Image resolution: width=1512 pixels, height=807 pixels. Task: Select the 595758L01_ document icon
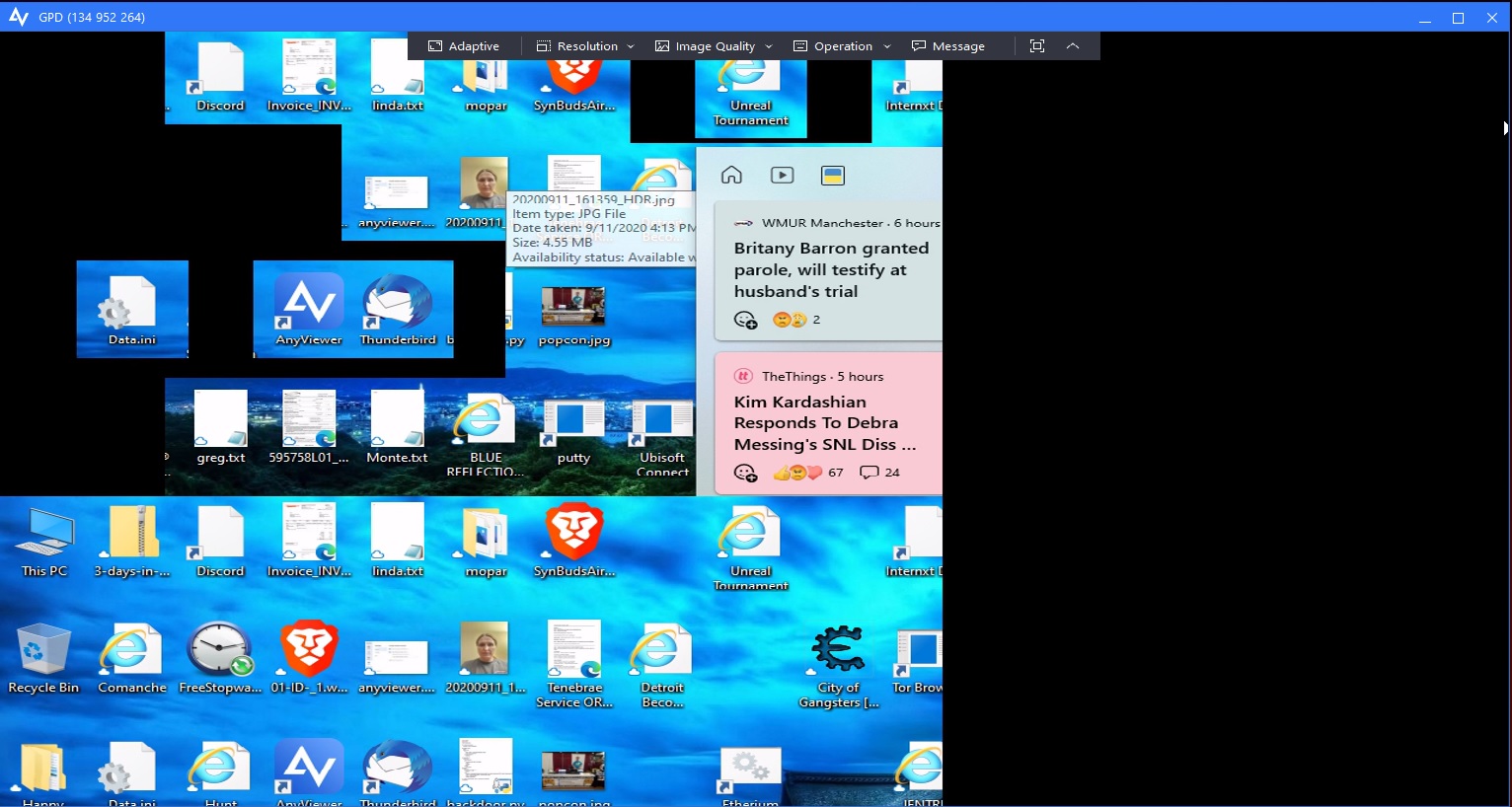(309, 427)
